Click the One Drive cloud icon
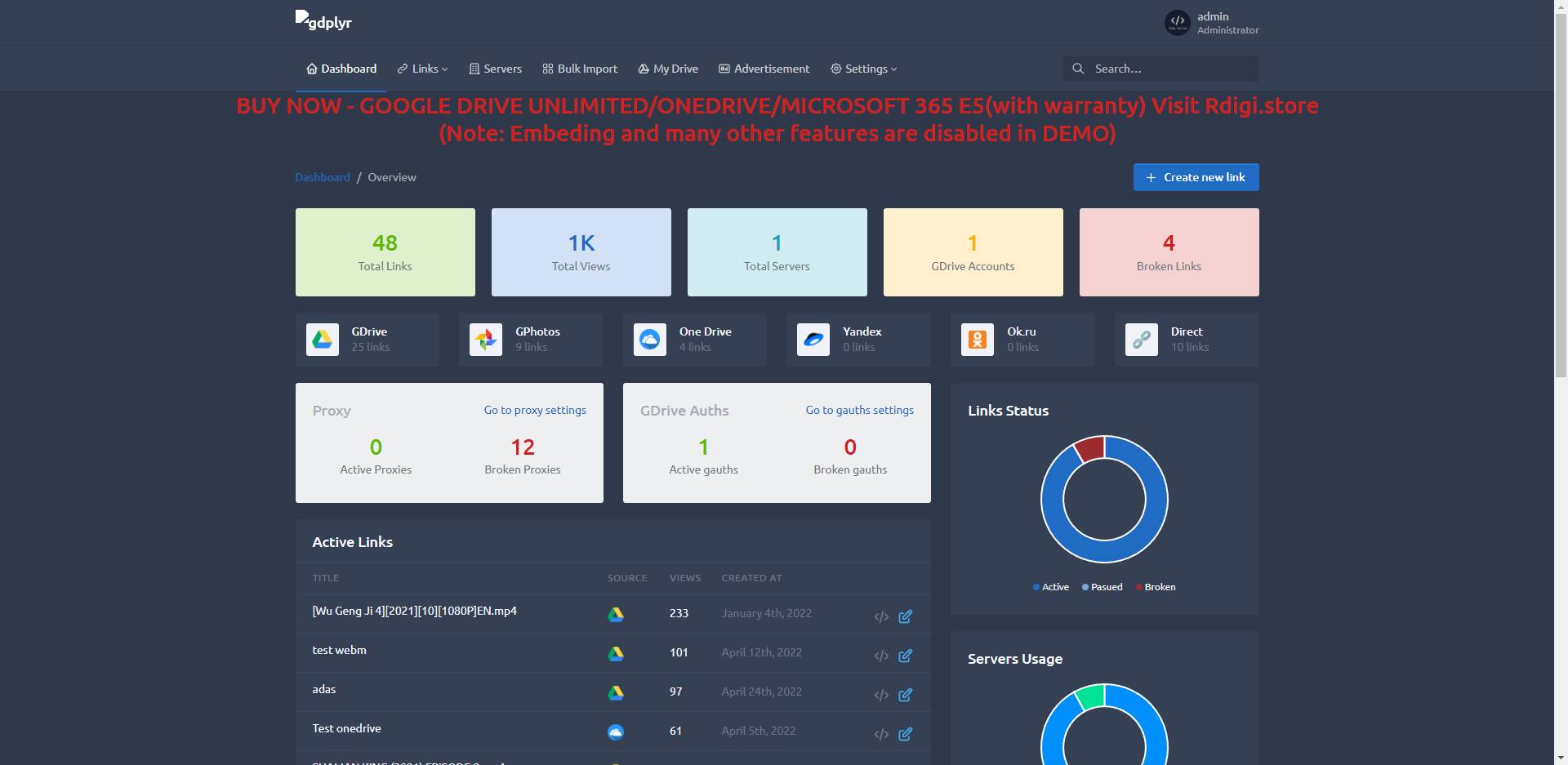The width and height of the screenshot is (1568, 765). [x=650, y=339]
